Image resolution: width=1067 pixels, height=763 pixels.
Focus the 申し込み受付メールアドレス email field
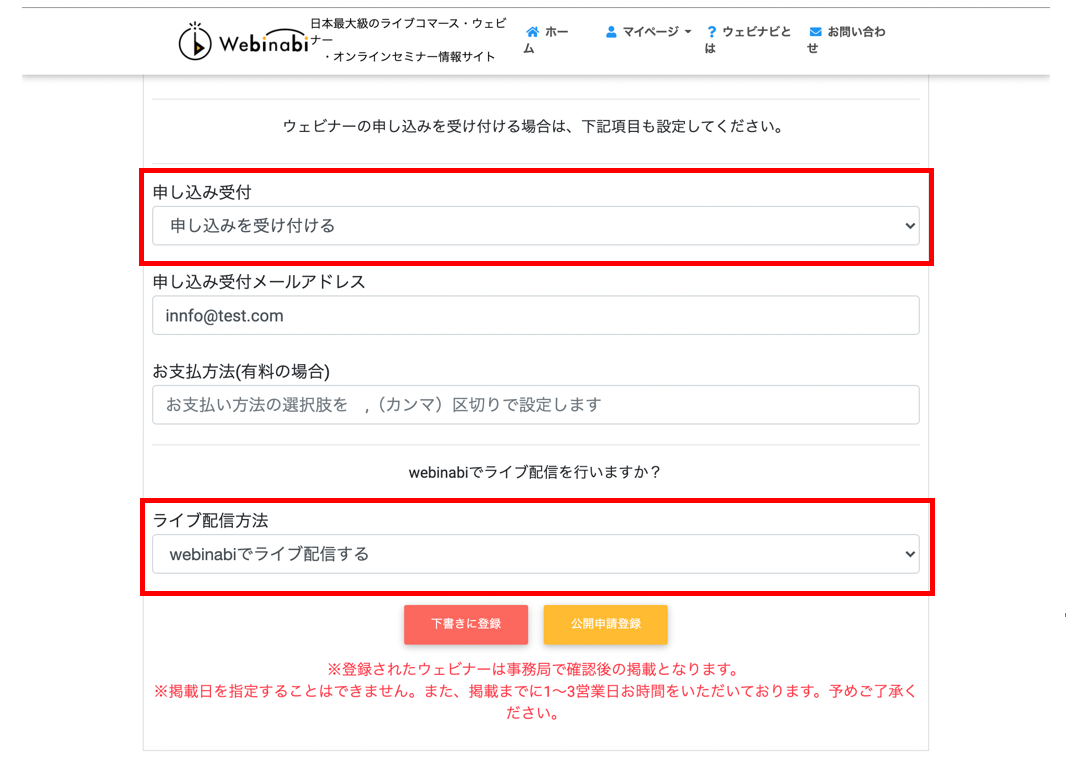(535, 315)
